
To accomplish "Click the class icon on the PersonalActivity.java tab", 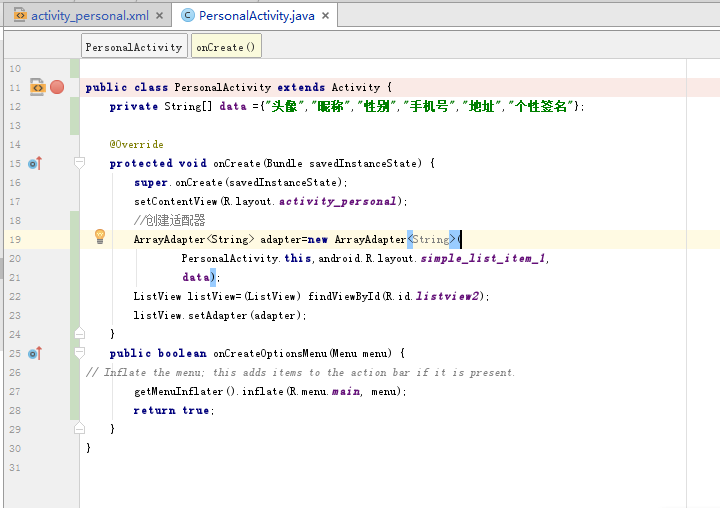I will click(187, 16).
